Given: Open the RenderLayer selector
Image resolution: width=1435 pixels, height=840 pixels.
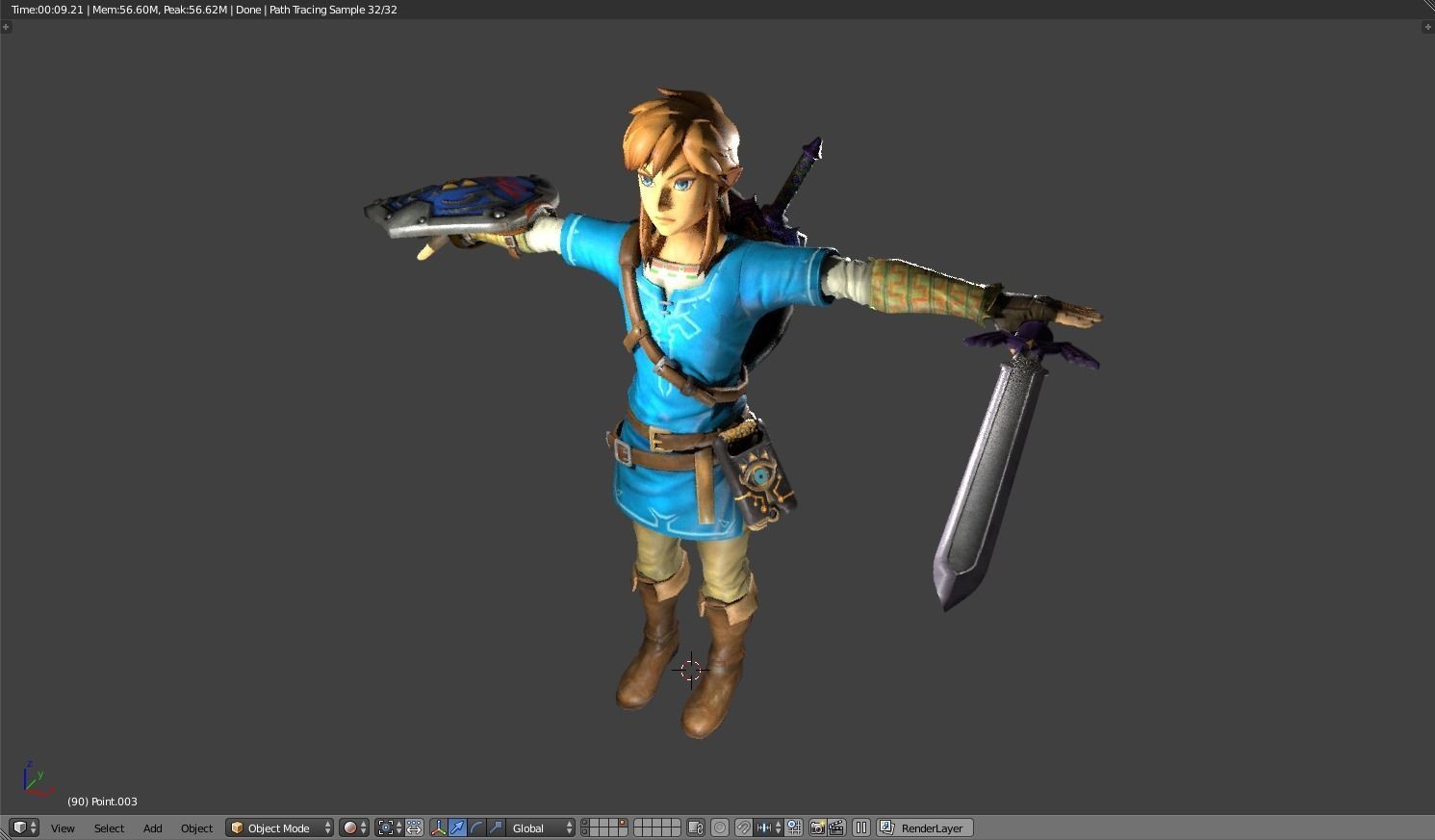Looking at the screenshot, I should tap(925, 827).
